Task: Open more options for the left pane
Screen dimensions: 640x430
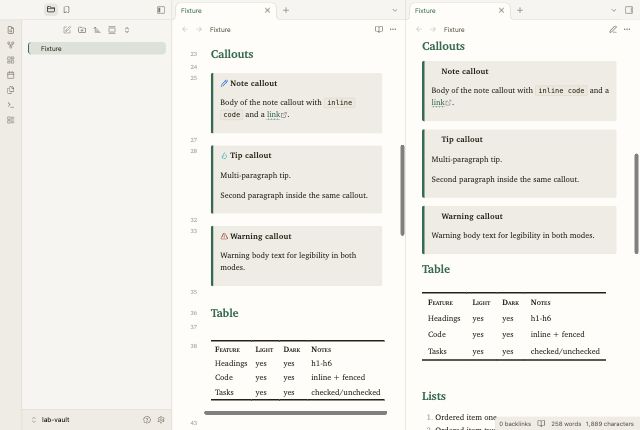Action: 393,29
